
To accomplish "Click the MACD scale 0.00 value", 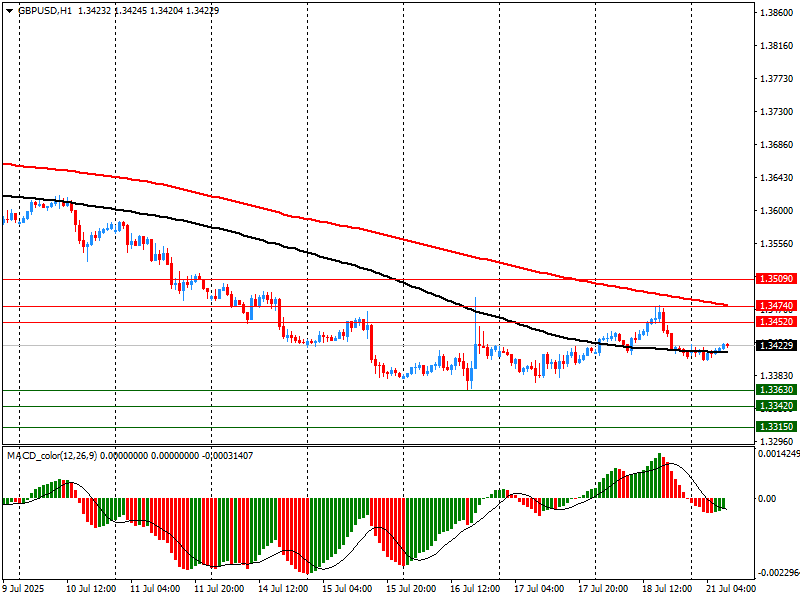I will pos(767,498).
